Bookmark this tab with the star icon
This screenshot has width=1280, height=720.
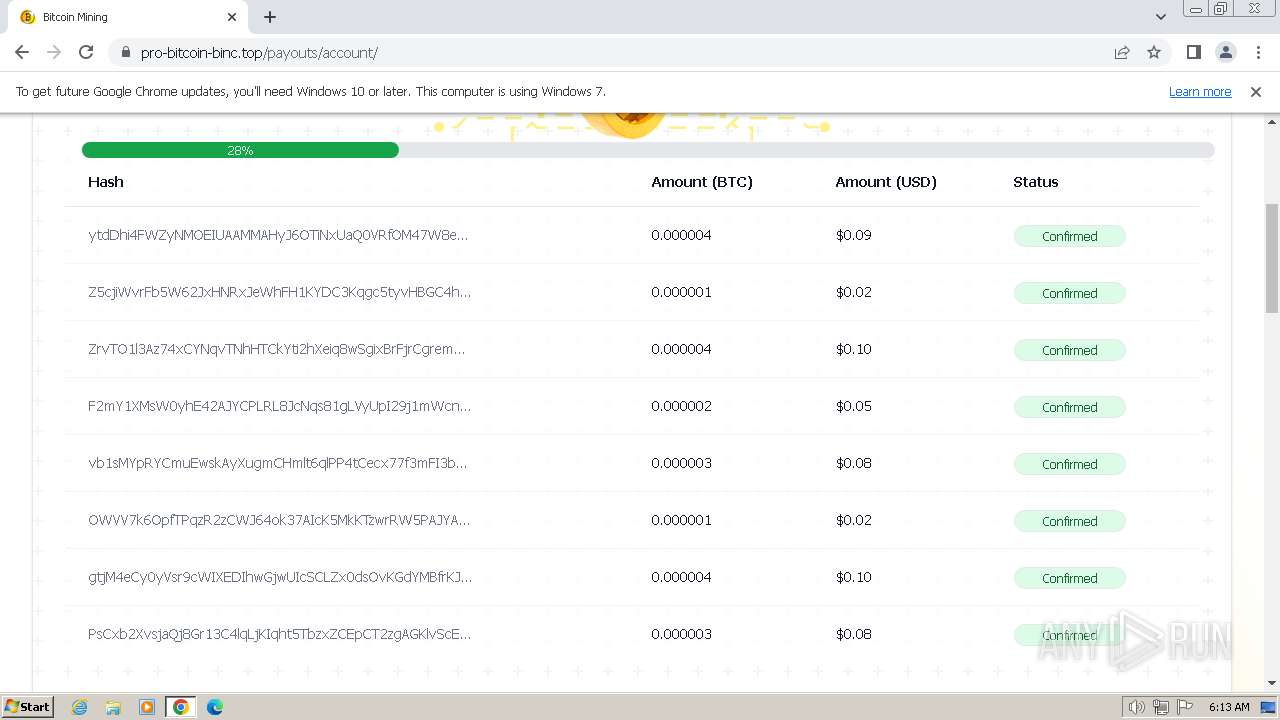pos(1154,52)
